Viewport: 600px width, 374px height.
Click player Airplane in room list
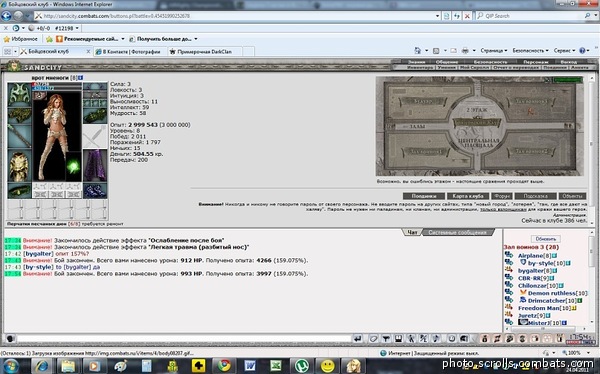530,256
